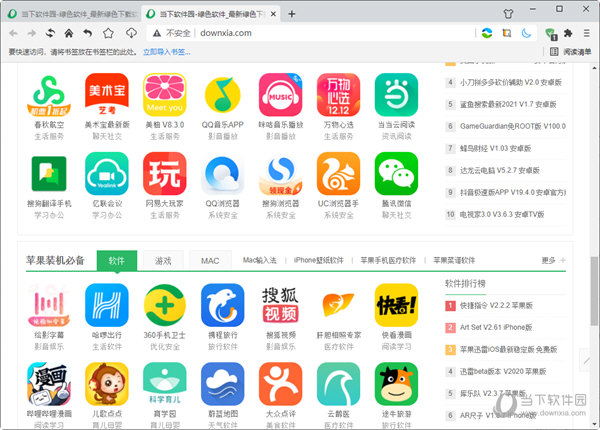Open the 美术宝 app icon
This screenshot has width=600, height=430.
pos(107,95)
